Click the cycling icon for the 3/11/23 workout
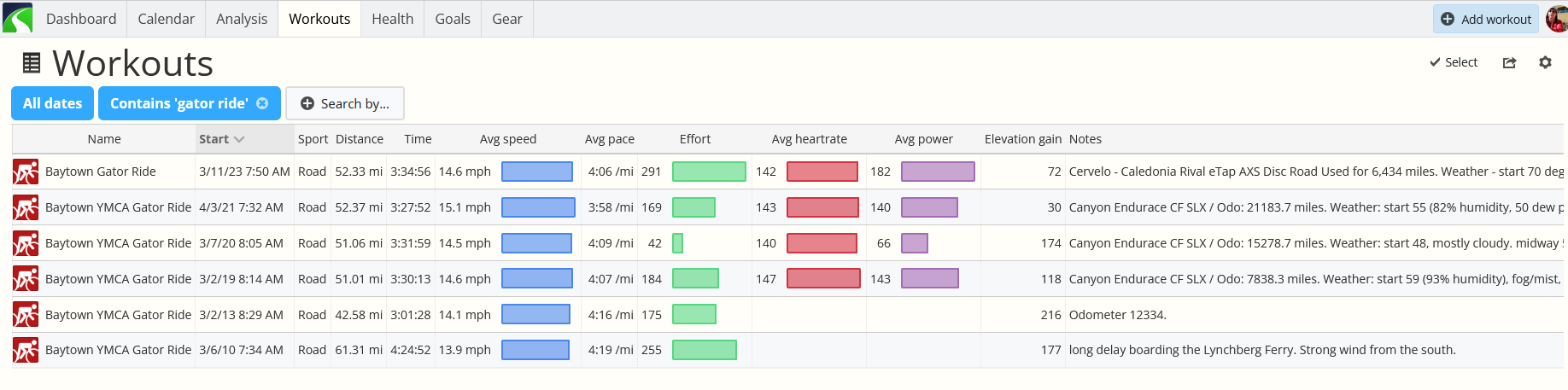This screenshot has height=390, width=1568. (x=26, y=172)
